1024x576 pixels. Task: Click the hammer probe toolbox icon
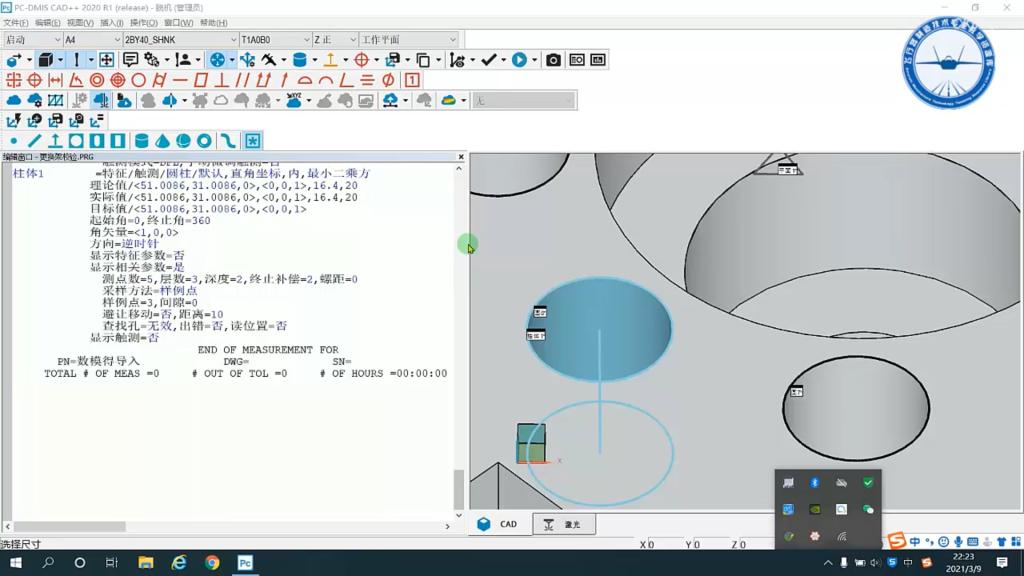(269, 60)
